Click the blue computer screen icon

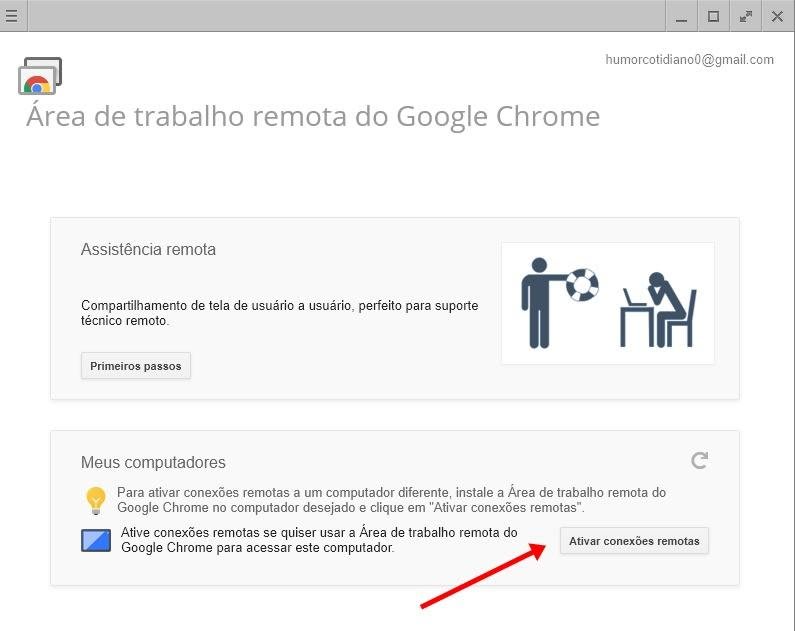[96, 541]
